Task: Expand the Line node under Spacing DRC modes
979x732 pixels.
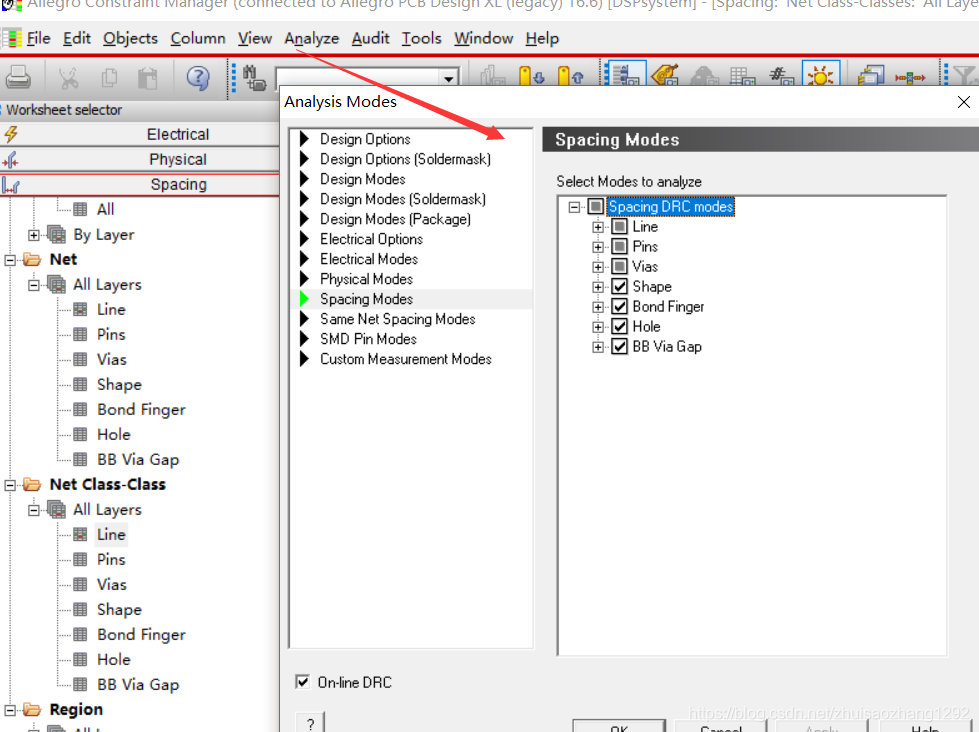Action: click(598, 227)
